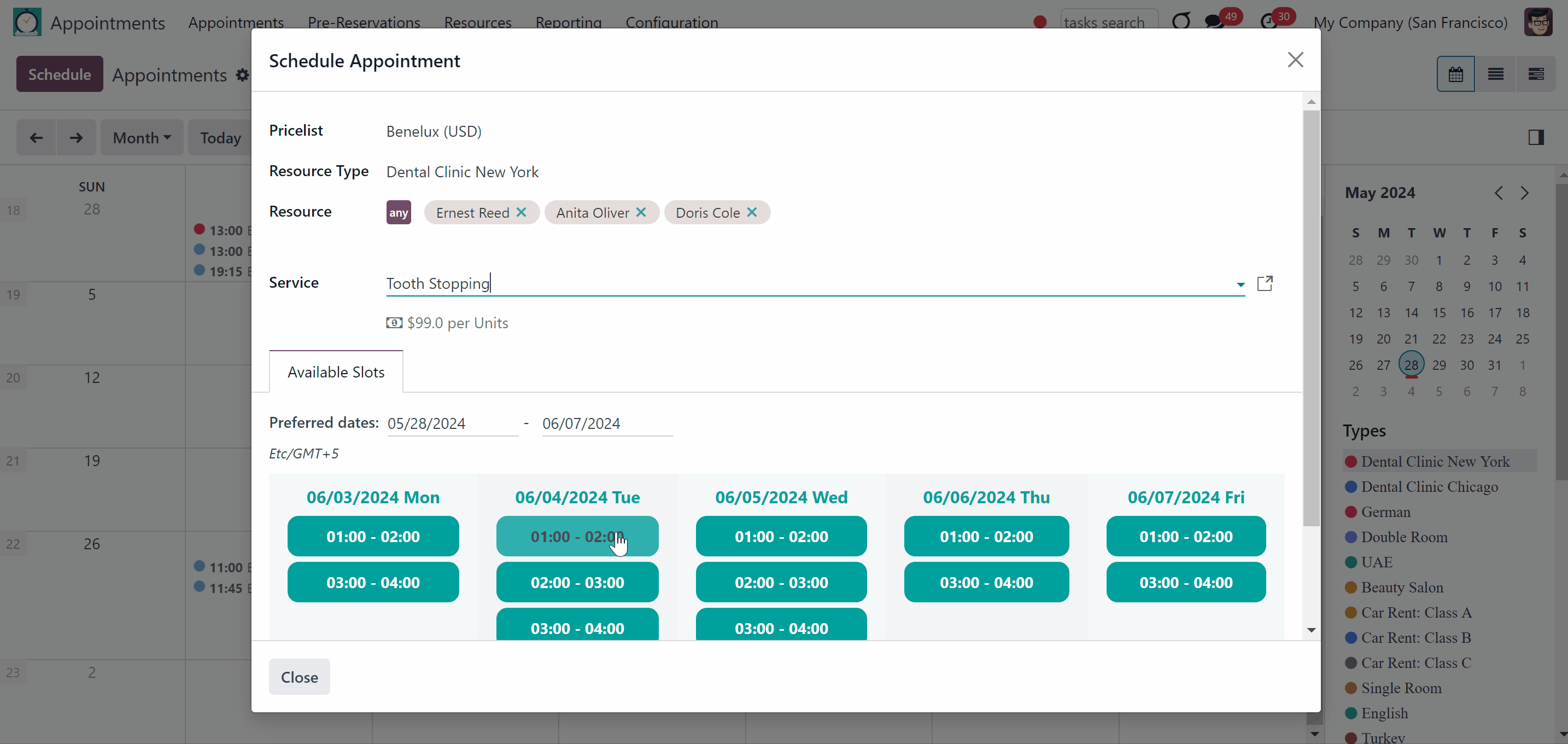Image resolution: width=1568 pixels, height=744 pixels.
Task: Open the activities clock icon
Action: 1268,22
